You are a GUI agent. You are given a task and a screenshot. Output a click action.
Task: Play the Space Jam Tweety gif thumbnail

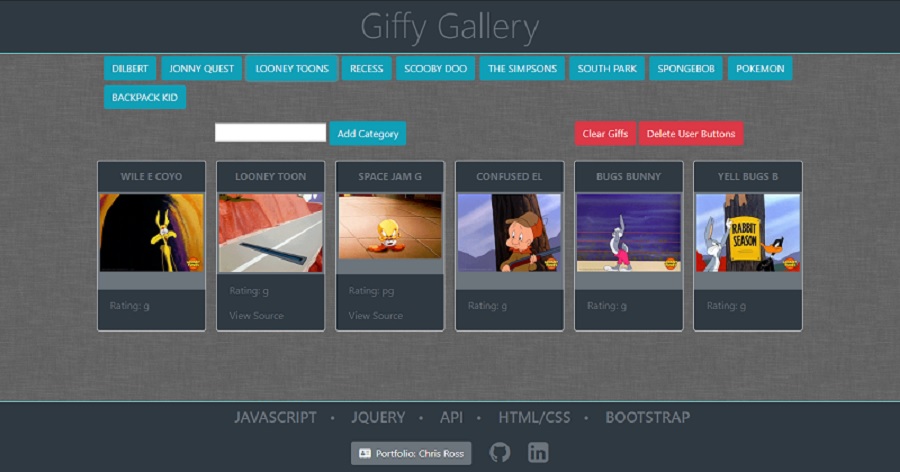click(390, 226)
